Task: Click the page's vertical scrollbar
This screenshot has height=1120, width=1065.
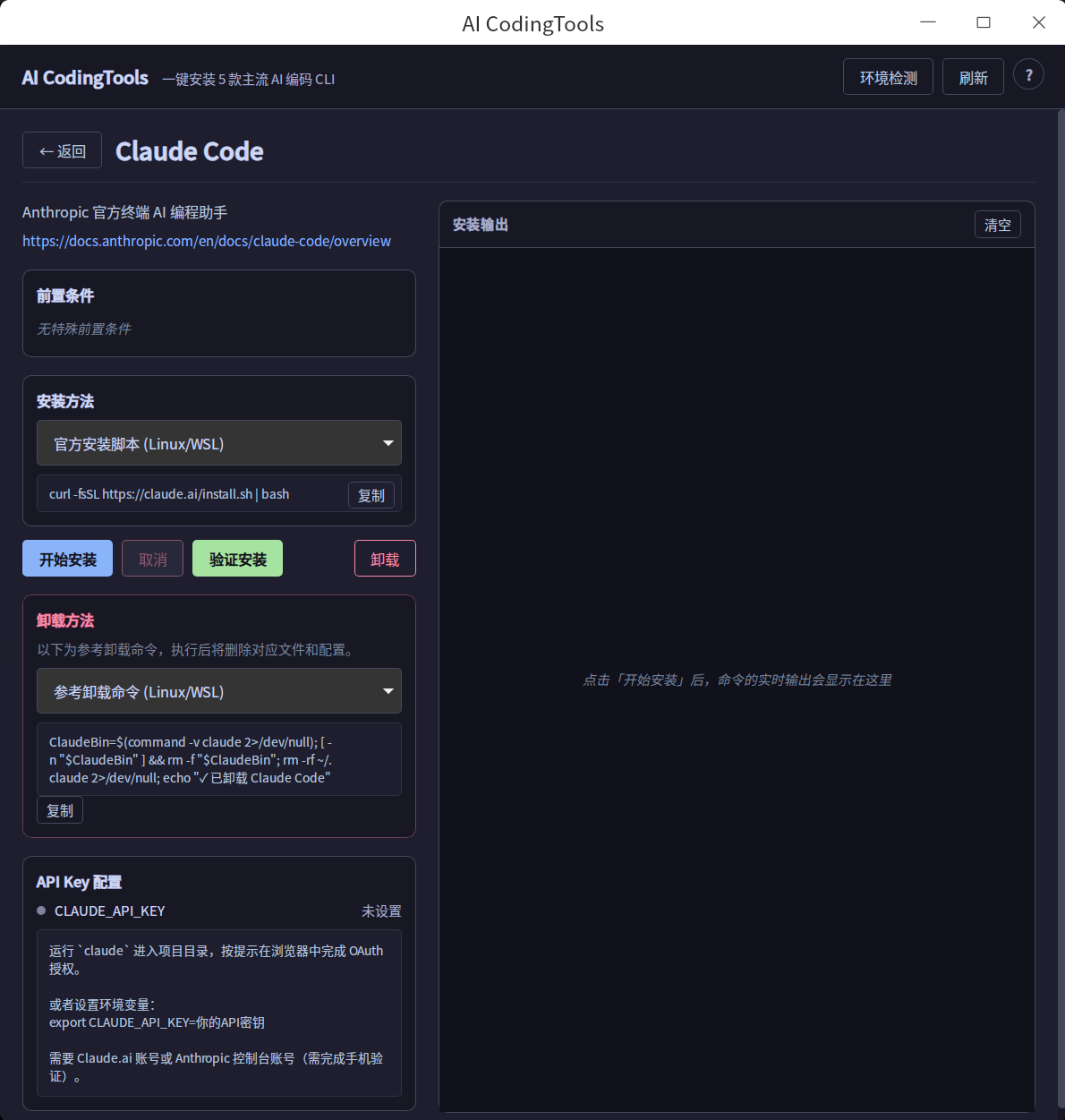Action: click(1060, 609)
